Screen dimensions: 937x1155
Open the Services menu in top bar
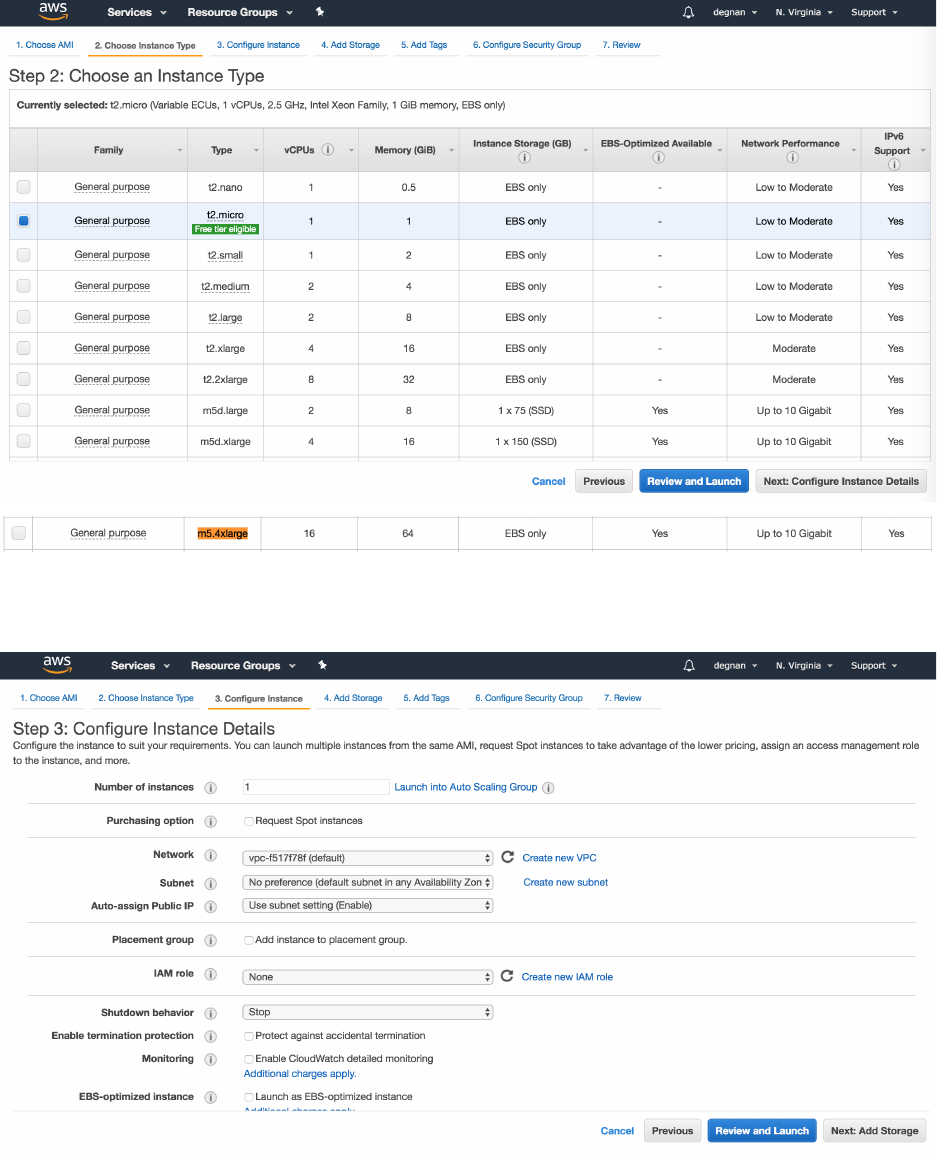pyautogui.click(x=137, y=12)
